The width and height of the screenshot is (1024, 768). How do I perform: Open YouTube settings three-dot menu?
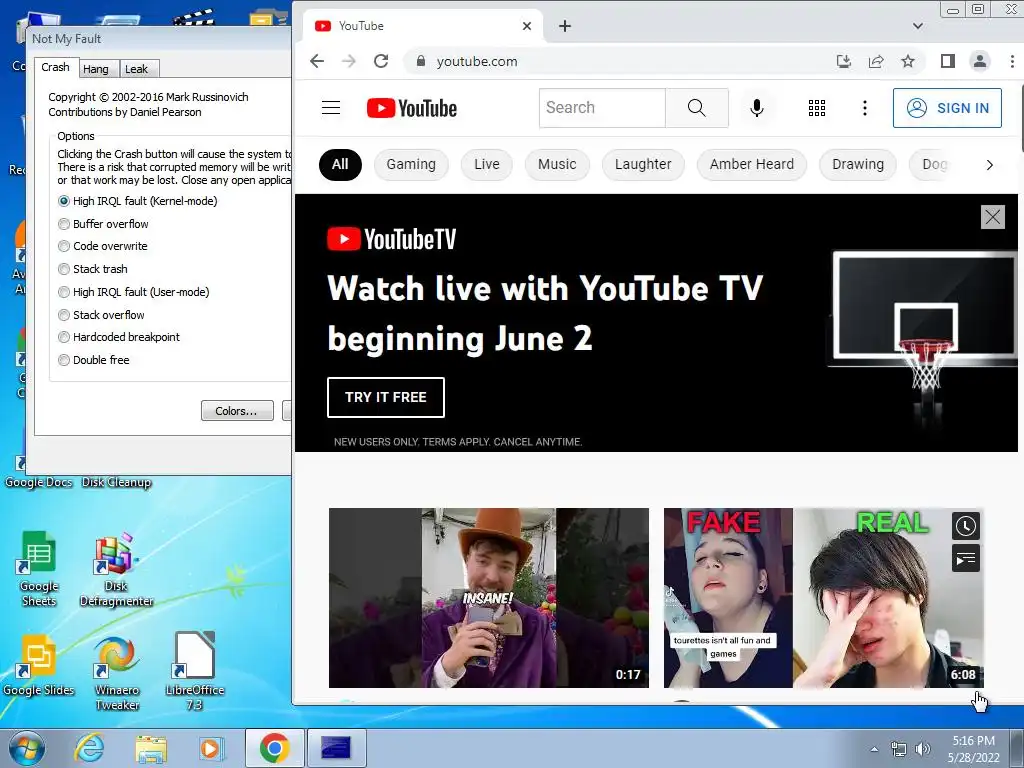(x=865, y=108)
